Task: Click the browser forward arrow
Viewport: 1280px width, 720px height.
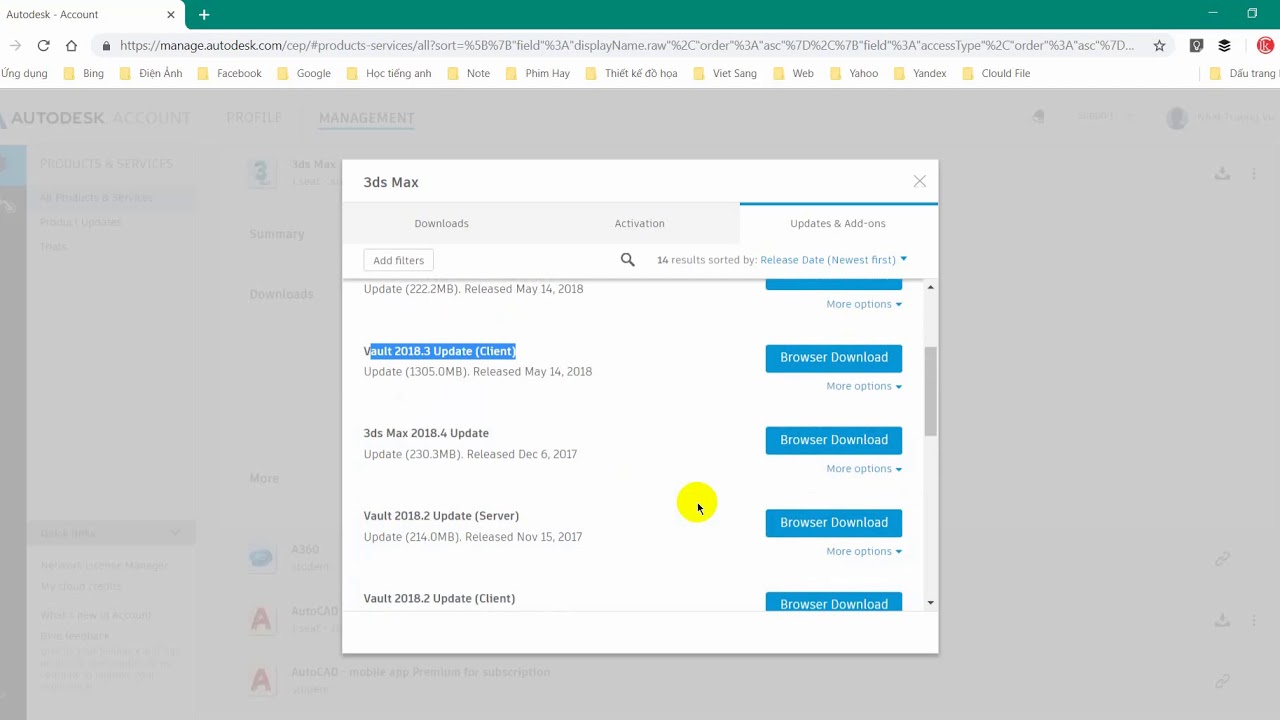Action: [15, 45]
